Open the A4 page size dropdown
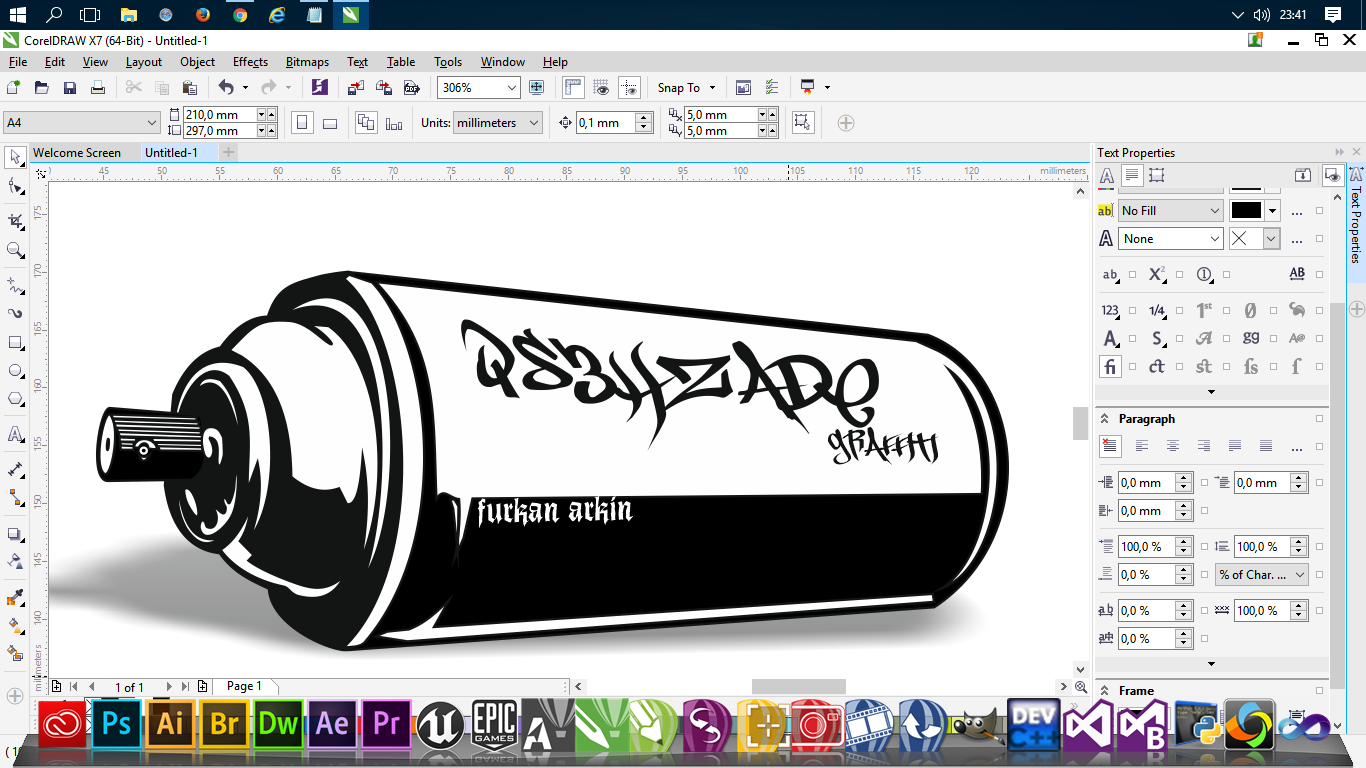The image size is (1366, 768). point(81,123)
